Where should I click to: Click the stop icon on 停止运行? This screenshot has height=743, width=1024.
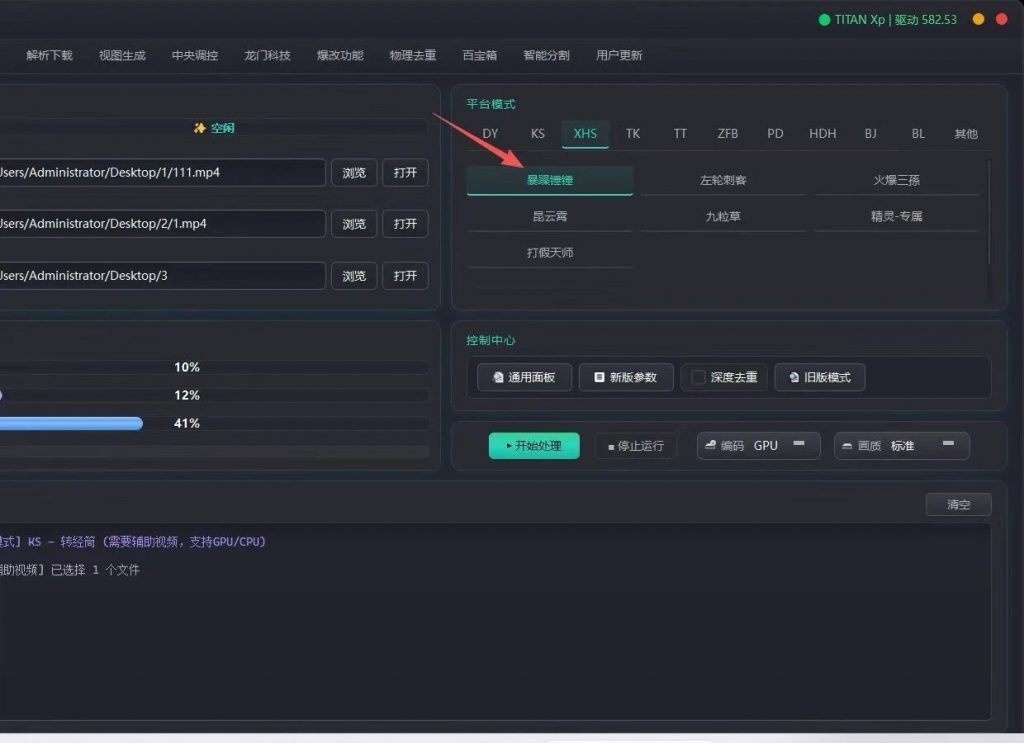[x=611, y=447]
